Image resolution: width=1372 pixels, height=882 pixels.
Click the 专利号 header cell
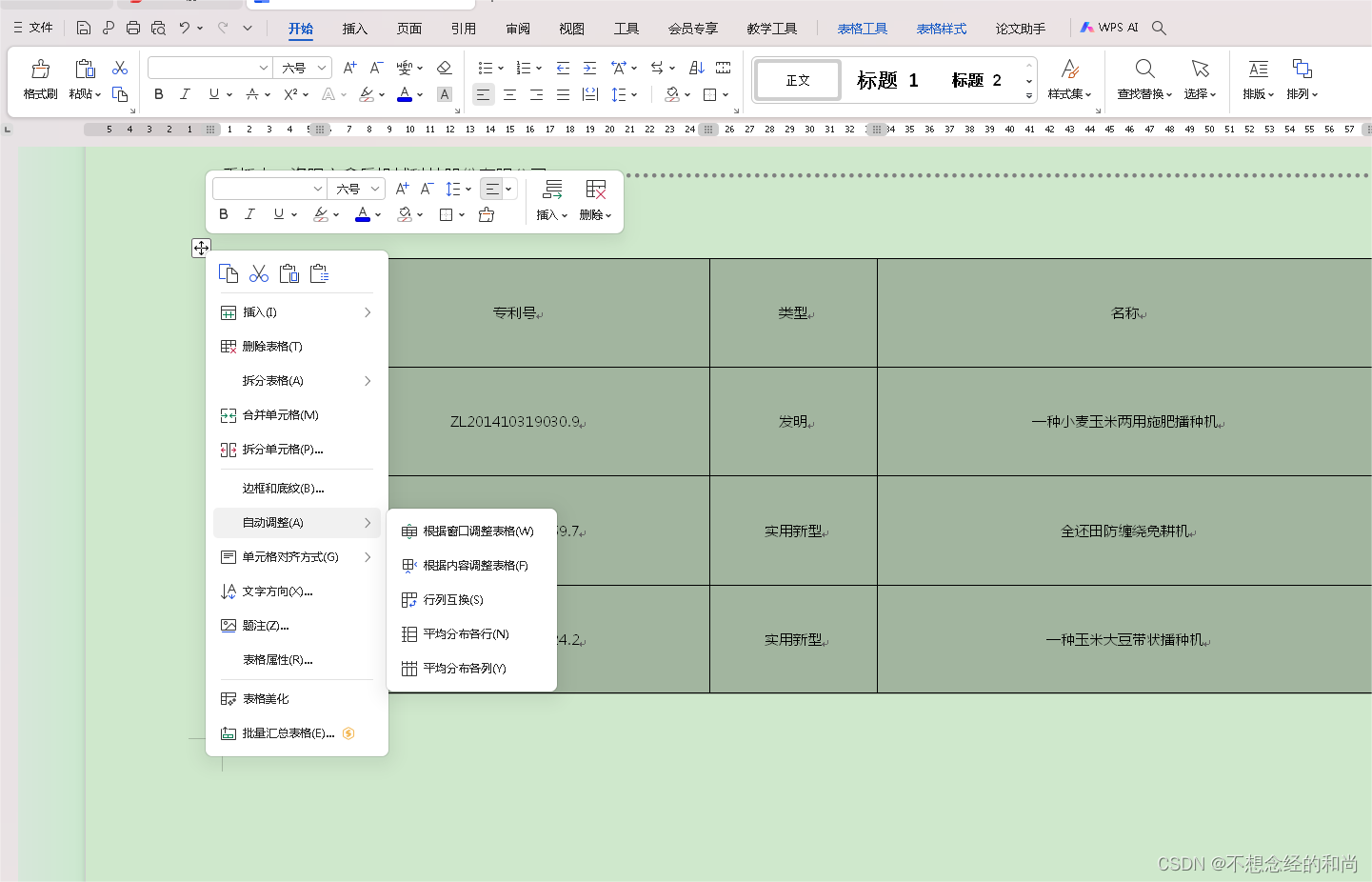click(517, 312)
